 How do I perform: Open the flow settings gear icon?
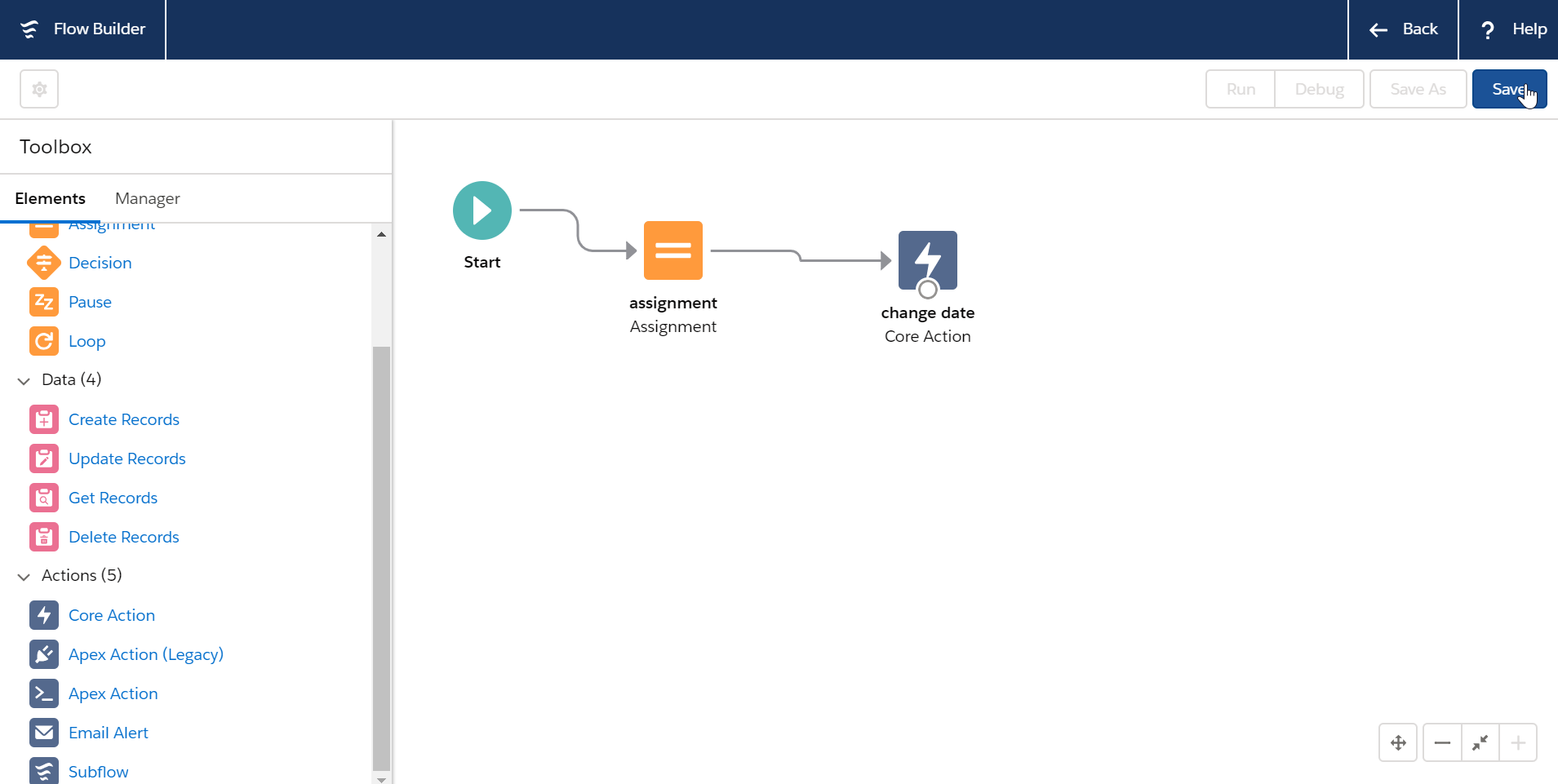tap(39, 89)
